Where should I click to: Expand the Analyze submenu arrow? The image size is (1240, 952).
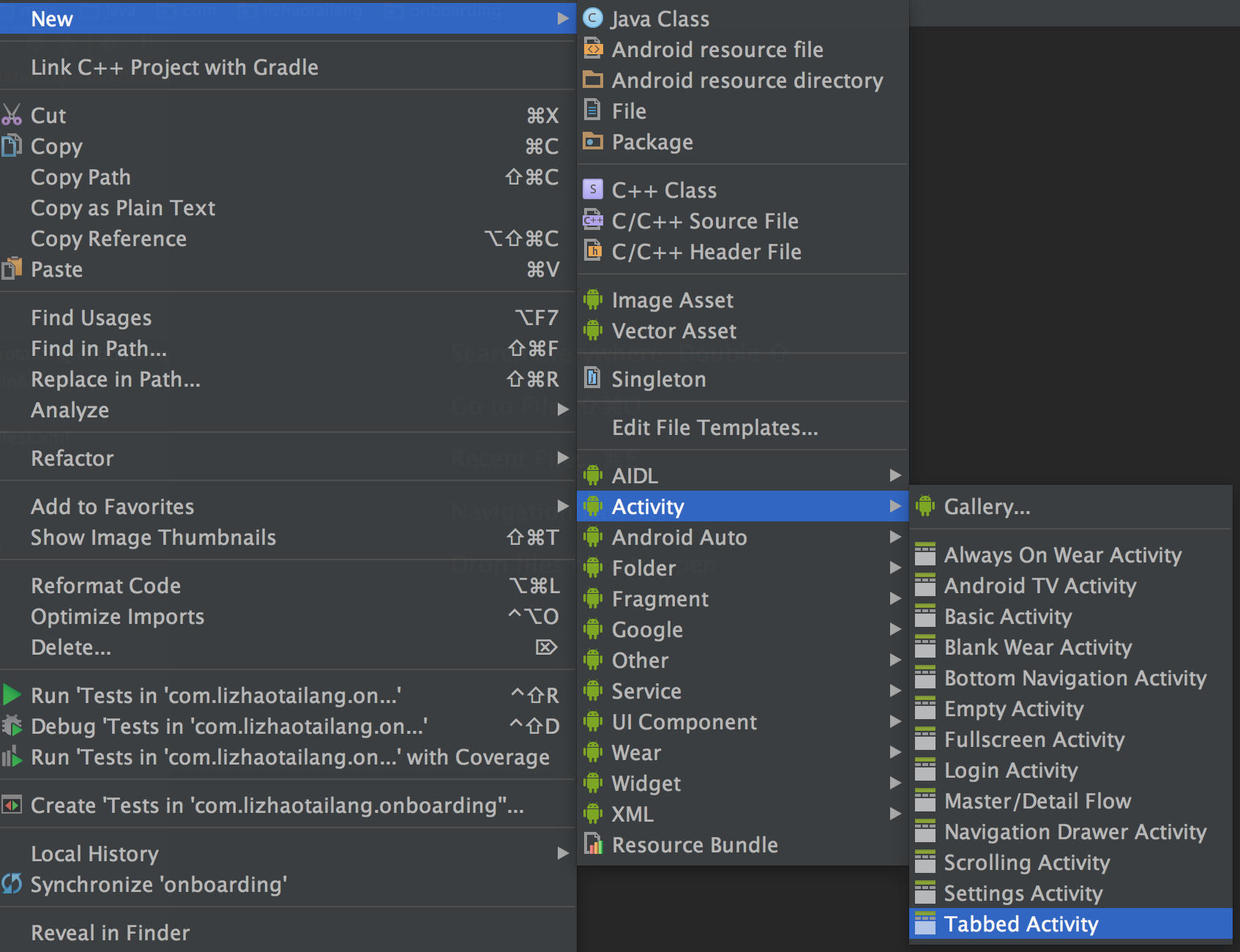click(x=563, y=410)
